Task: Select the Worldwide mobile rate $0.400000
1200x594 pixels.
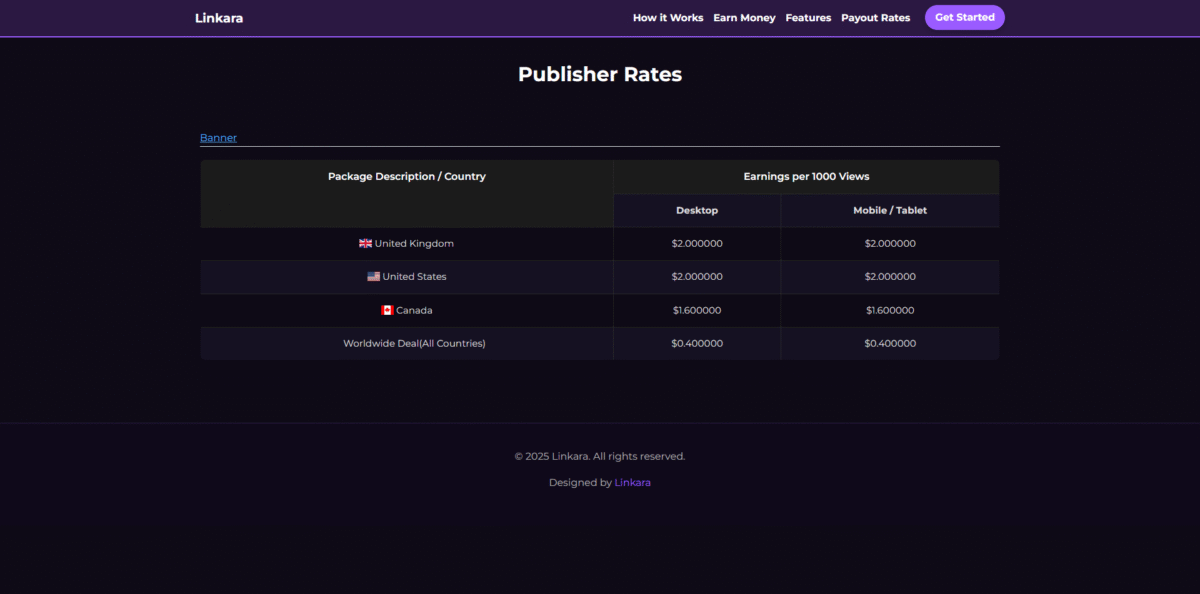Action: [x=890, y=343]
